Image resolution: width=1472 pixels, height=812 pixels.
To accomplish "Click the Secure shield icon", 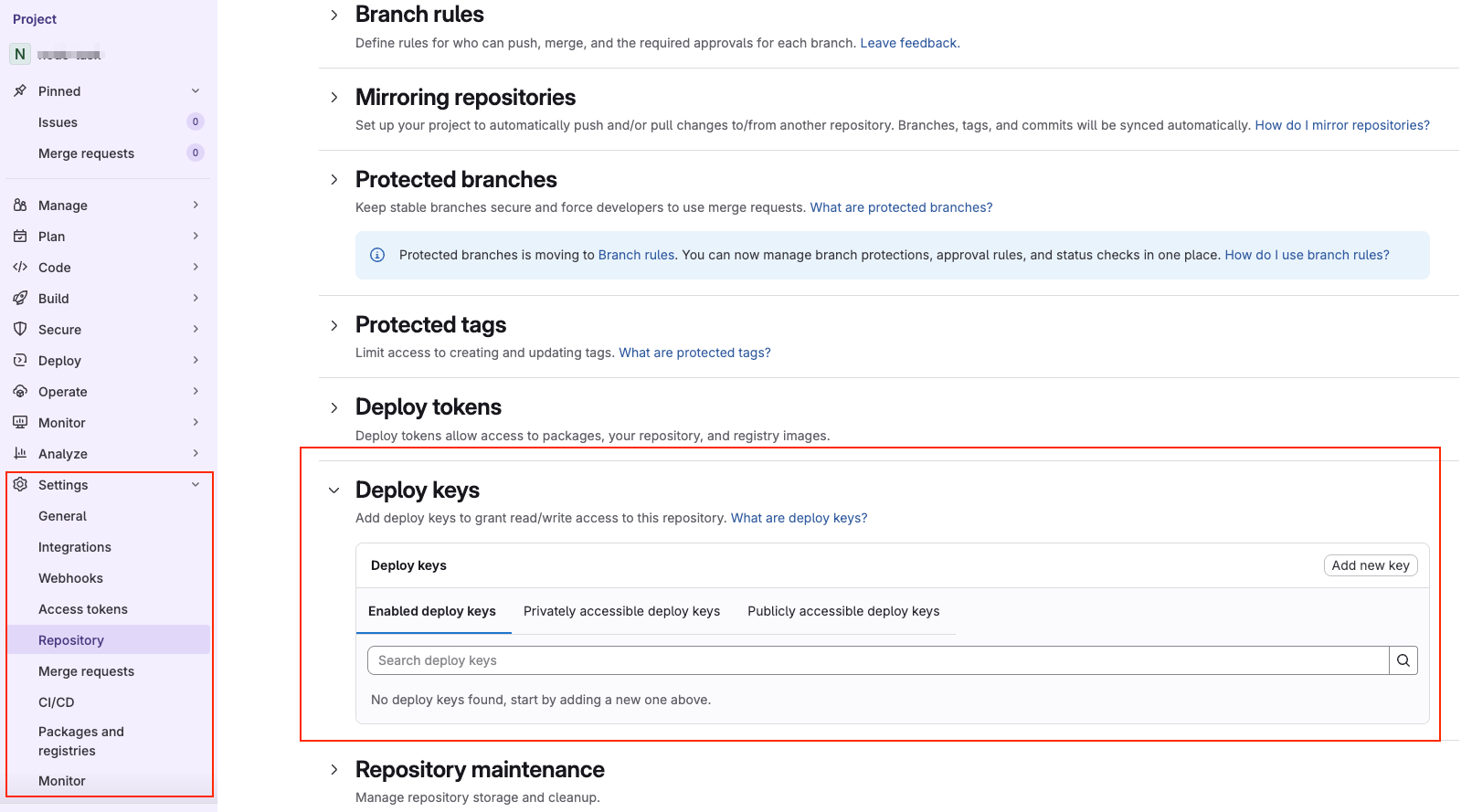I will (x=20, y=330).
